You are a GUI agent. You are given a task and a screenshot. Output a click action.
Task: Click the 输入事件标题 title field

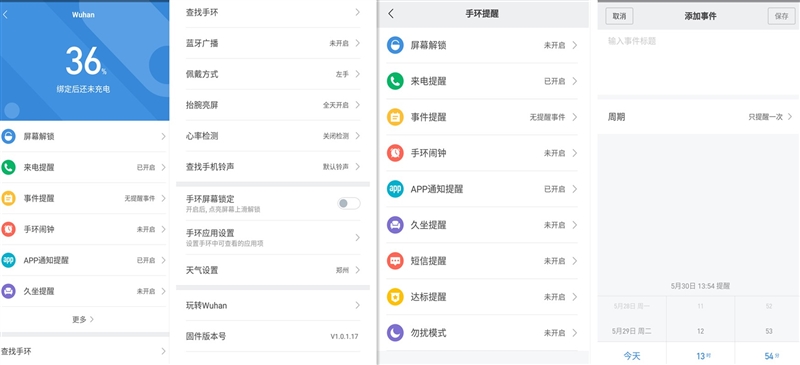click(x=698, y=61)
